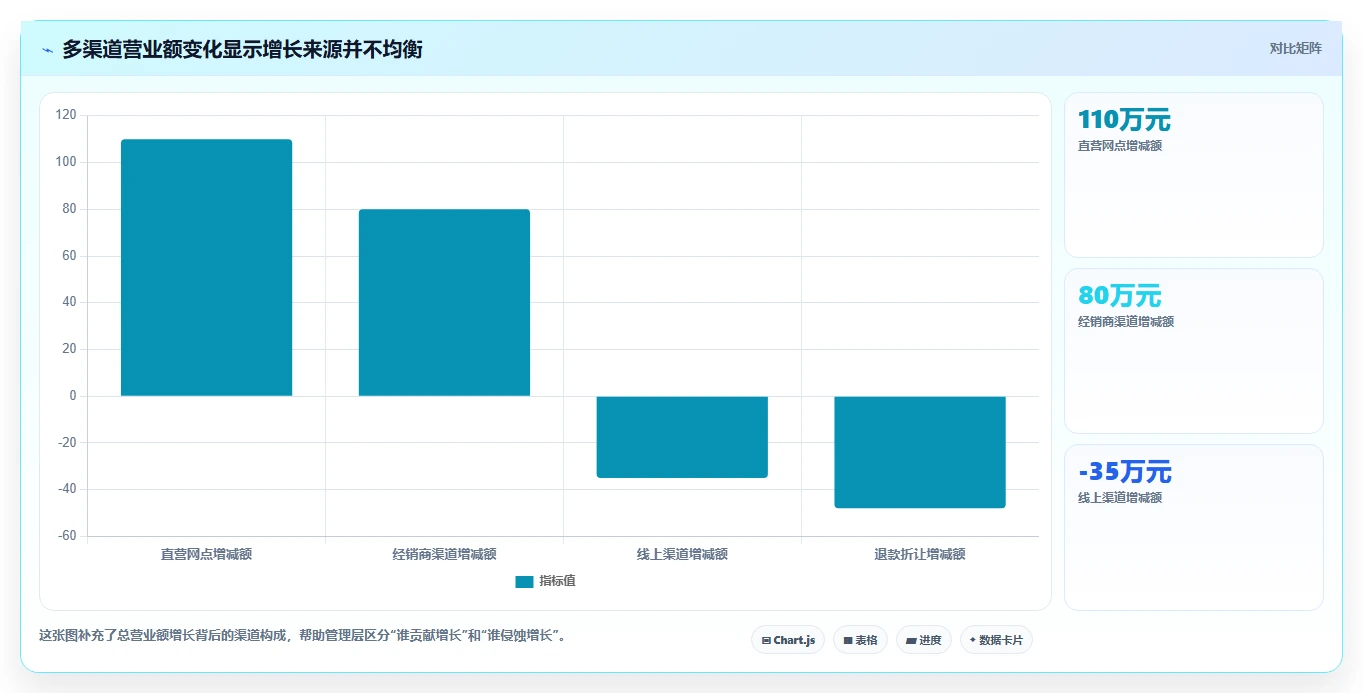Click the 指标值 legend label

click(x=557, y=582)
